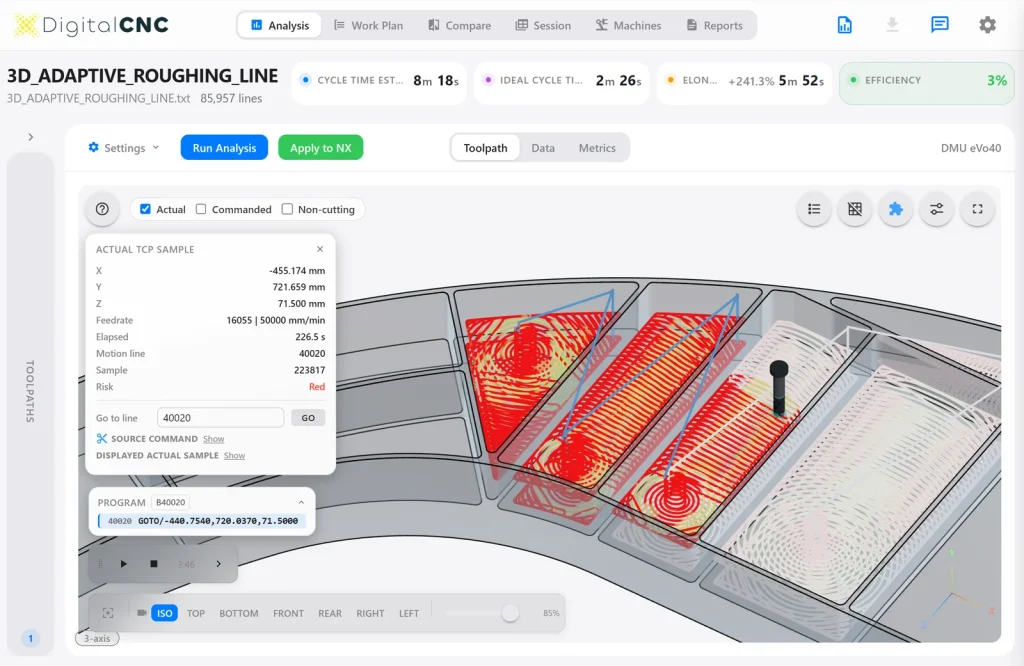This screenshot has height=666, width=1024.
Task: Switch to REAR view
Action: [x=330, y=613]
